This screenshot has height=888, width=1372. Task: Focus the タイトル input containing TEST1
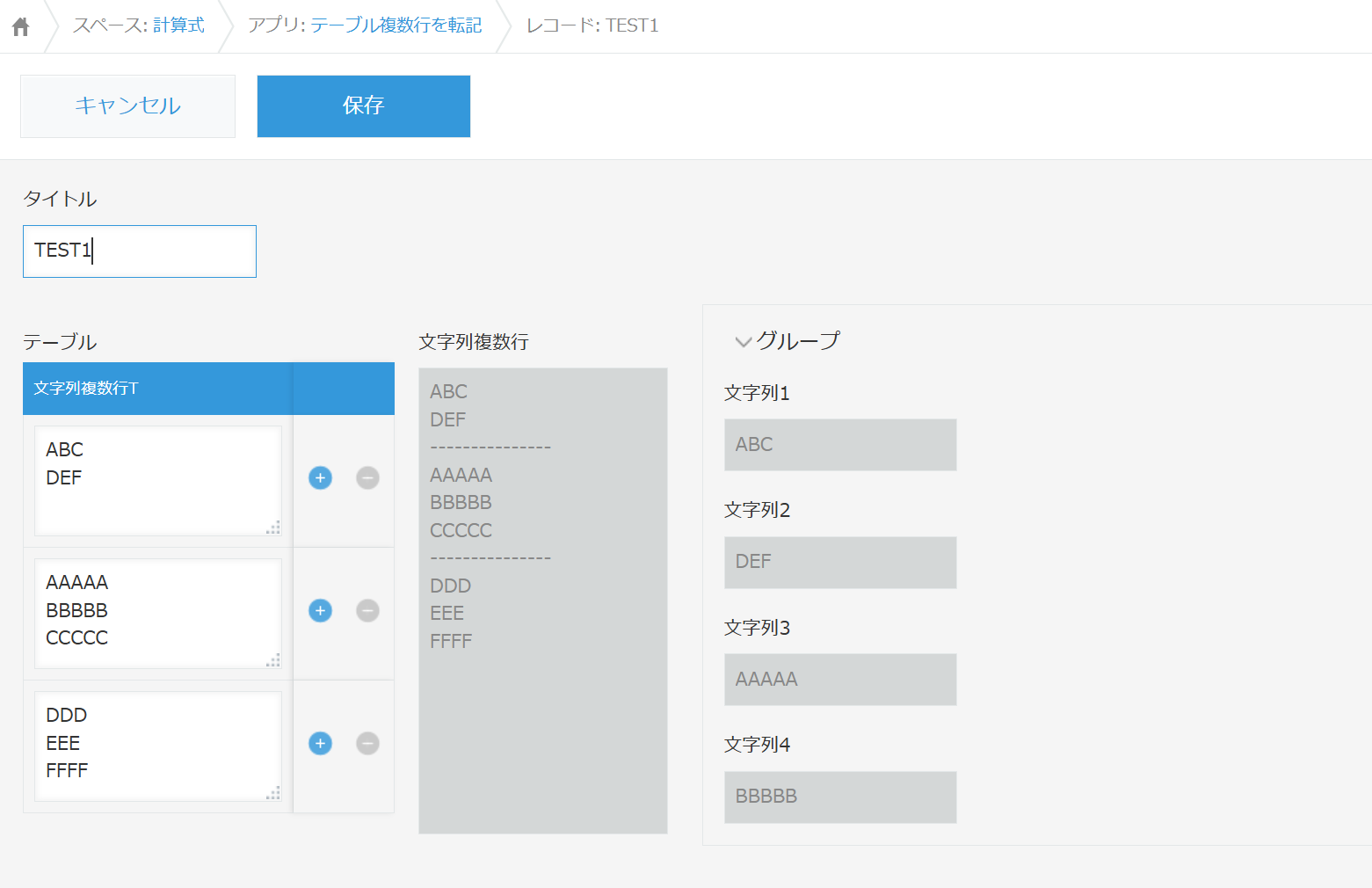(x=140, y=251)
